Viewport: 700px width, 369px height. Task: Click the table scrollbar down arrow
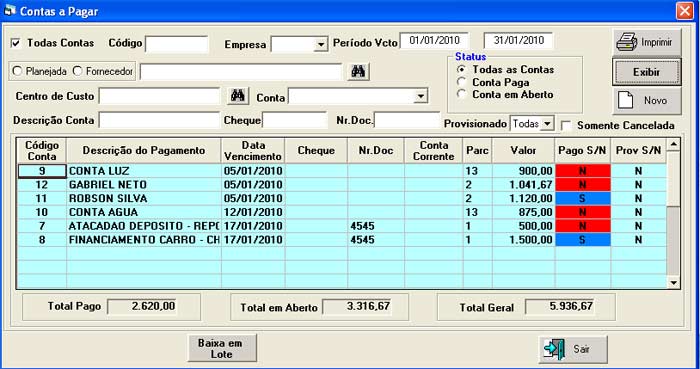[x=673, y=282]
